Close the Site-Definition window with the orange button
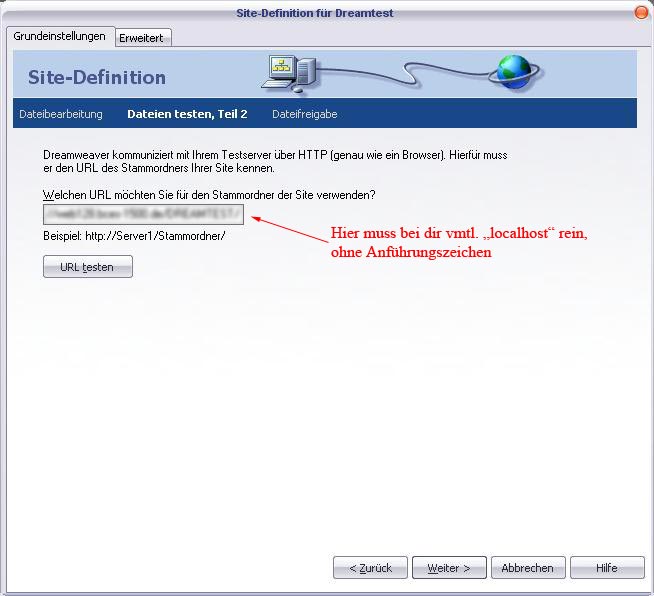 pos(641,13)
